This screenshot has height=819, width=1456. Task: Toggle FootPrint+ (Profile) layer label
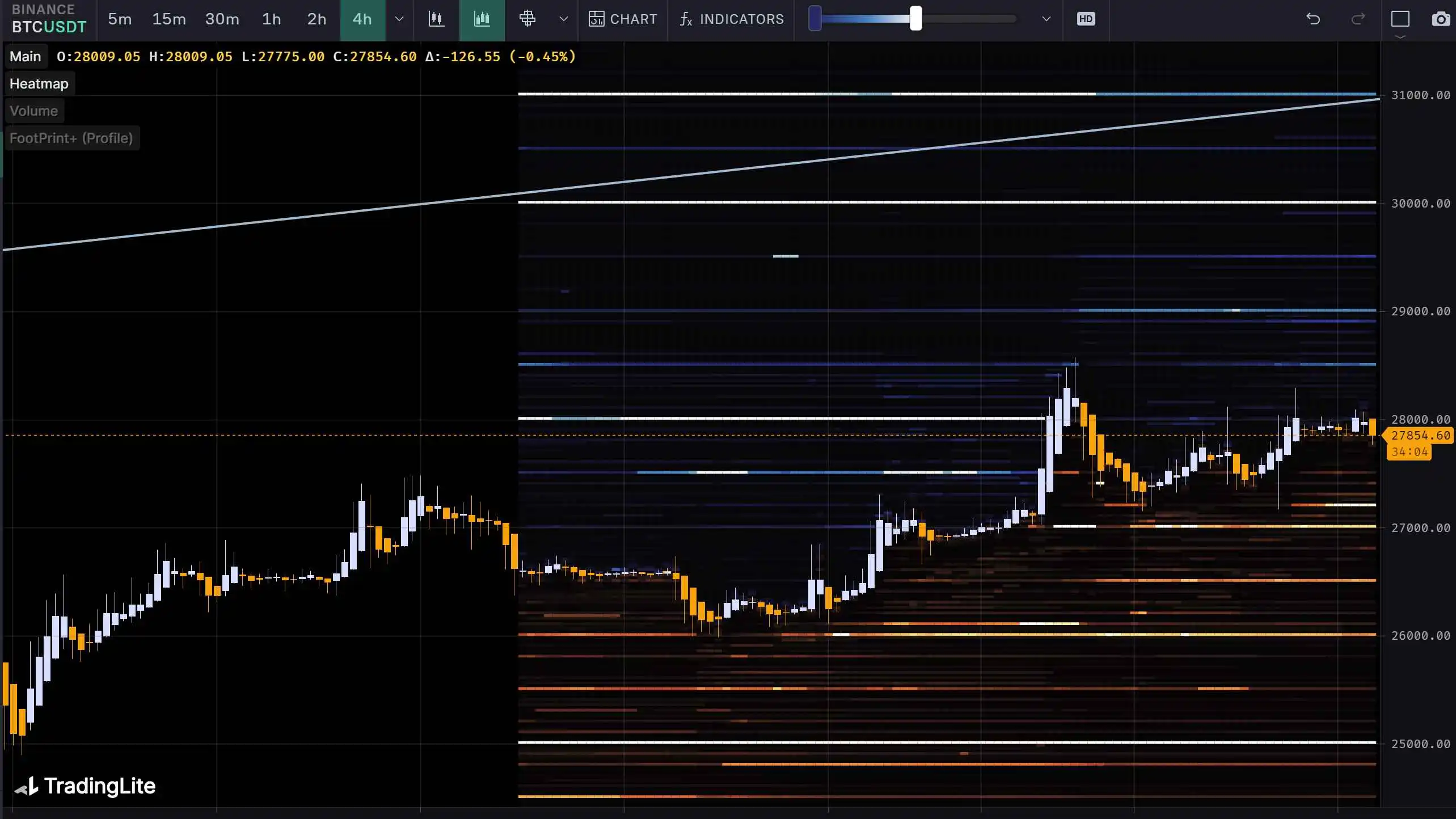71,138
